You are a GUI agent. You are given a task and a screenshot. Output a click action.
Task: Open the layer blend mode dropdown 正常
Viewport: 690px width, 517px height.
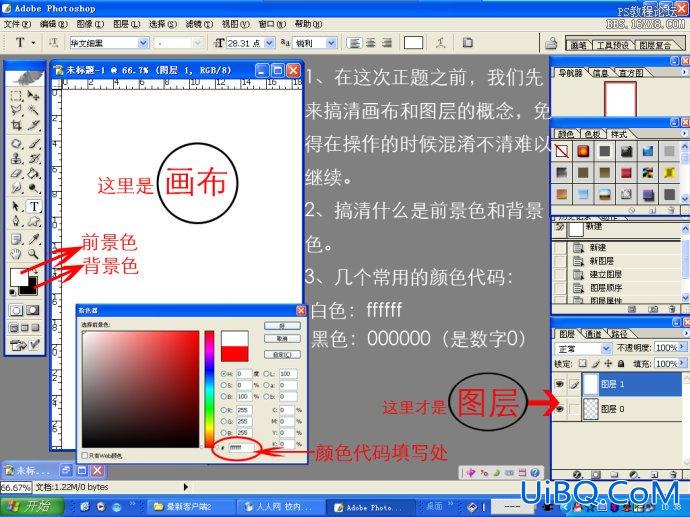coord(606,348)
